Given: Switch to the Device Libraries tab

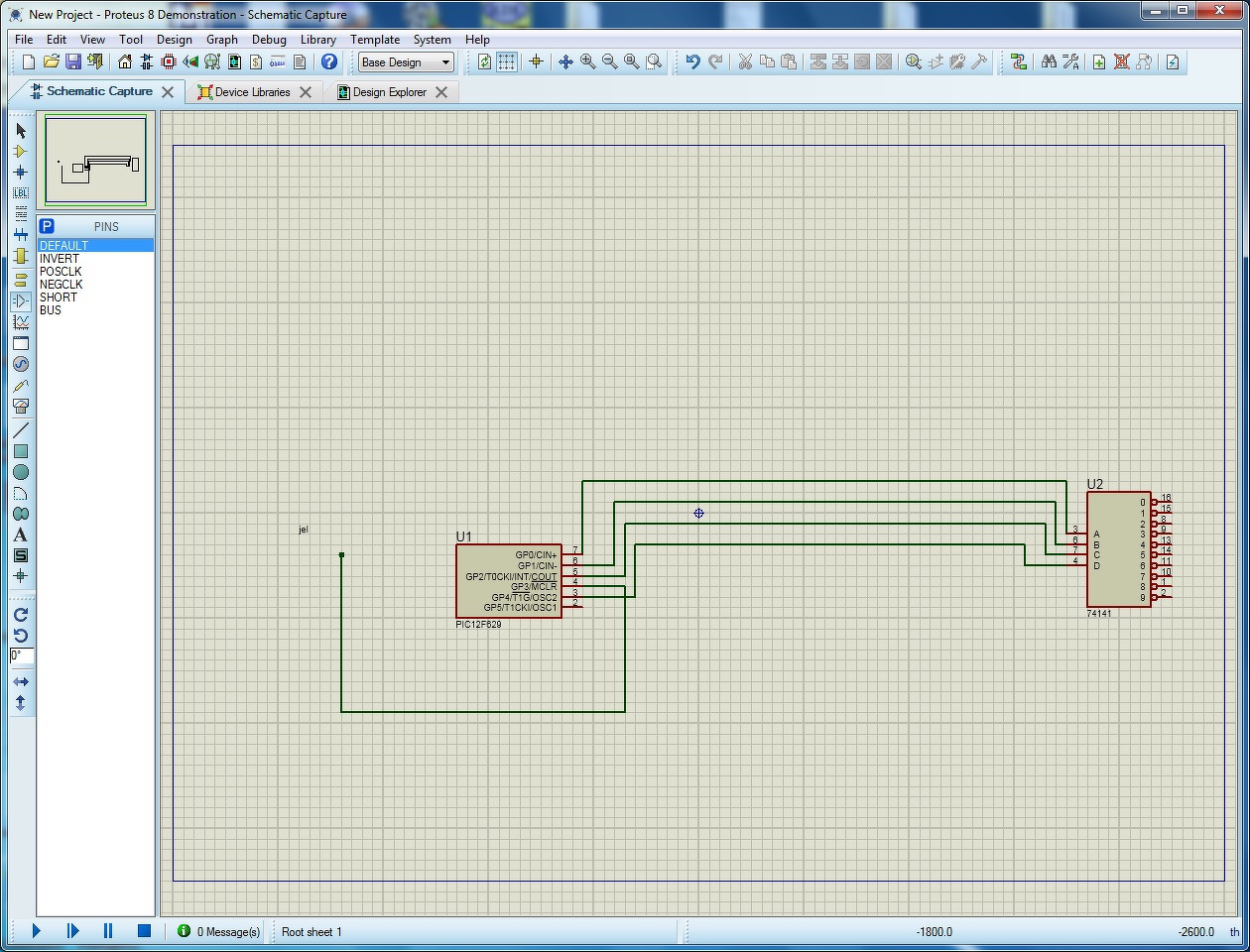Looking at the screenshot, I should point(252,92).
